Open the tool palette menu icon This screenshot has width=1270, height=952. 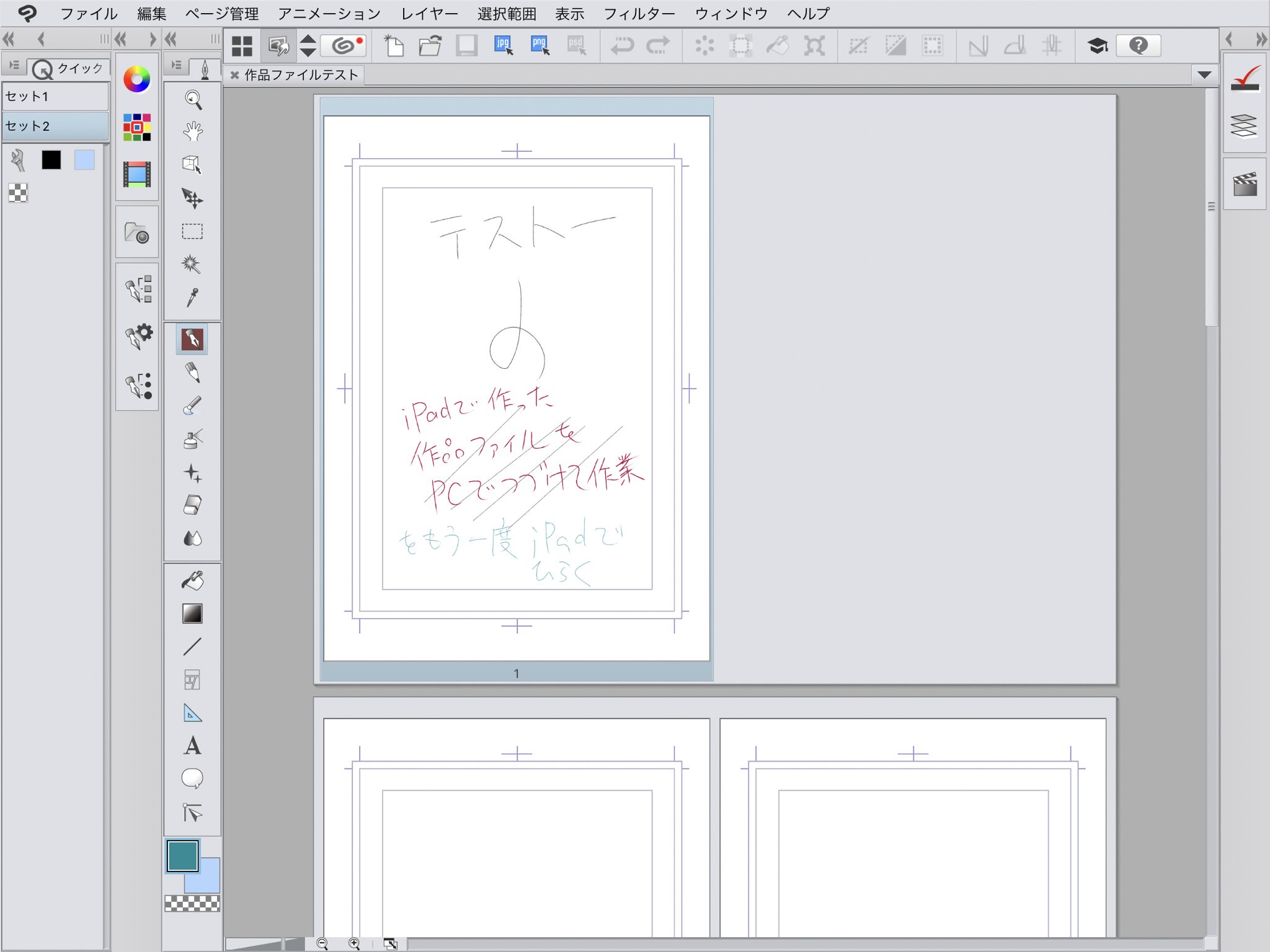click(177, 66)
